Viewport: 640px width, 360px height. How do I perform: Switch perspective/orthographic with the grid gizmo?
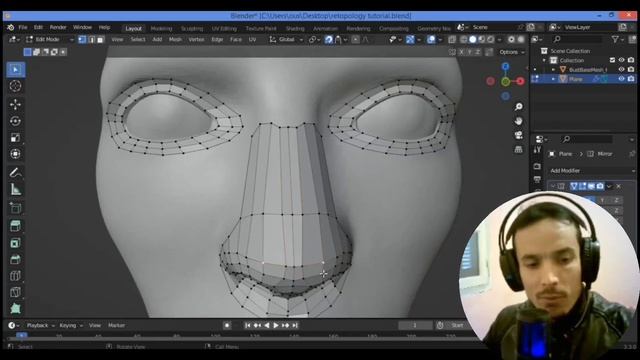click(x=518, y=149)
